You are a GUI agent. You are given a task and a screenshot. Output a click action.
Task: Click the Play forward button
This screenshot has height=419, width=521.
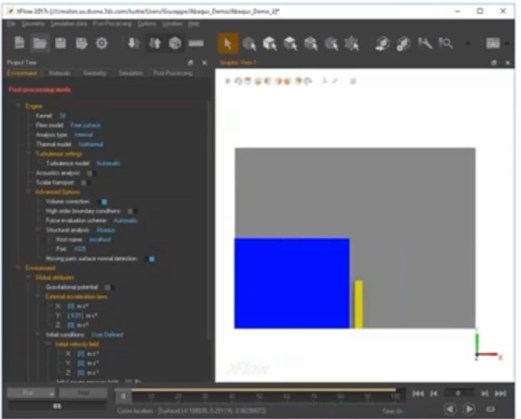pos(469,409)
